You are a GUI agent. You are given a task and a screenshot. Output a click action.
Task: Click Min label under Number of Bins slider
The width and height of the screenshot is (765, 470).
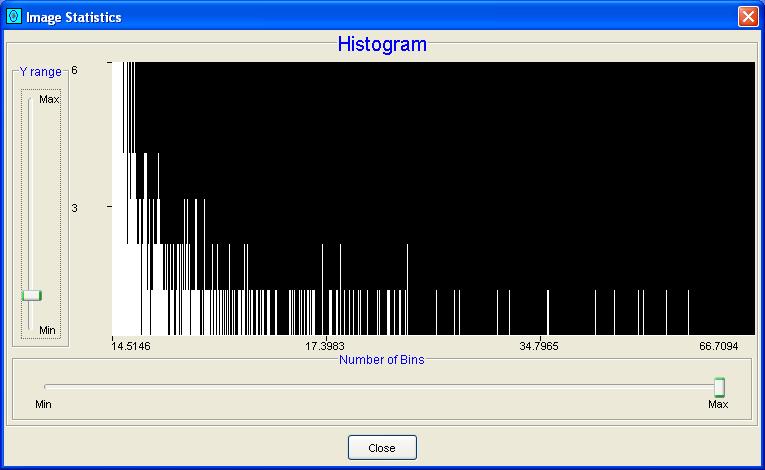pos(43,404)
